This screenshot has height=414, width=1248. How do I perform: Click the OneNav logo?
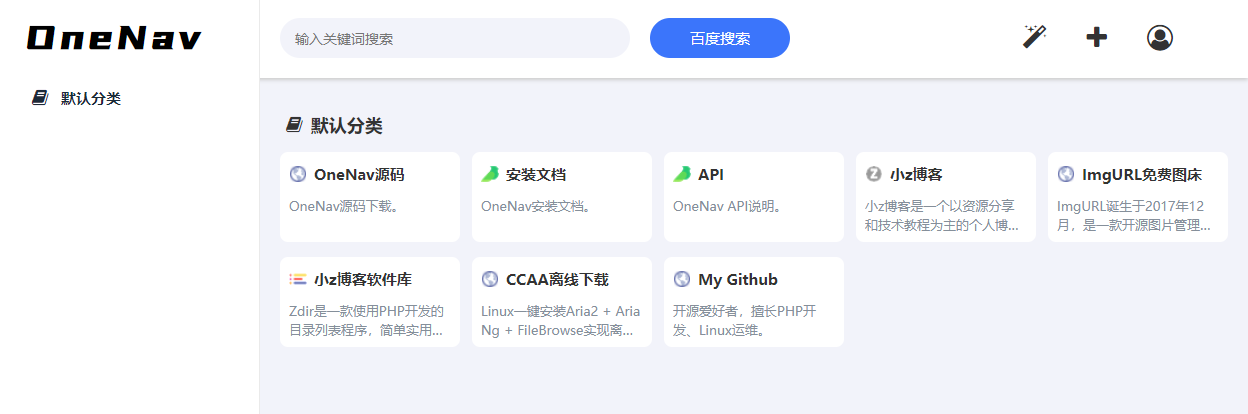114,39
